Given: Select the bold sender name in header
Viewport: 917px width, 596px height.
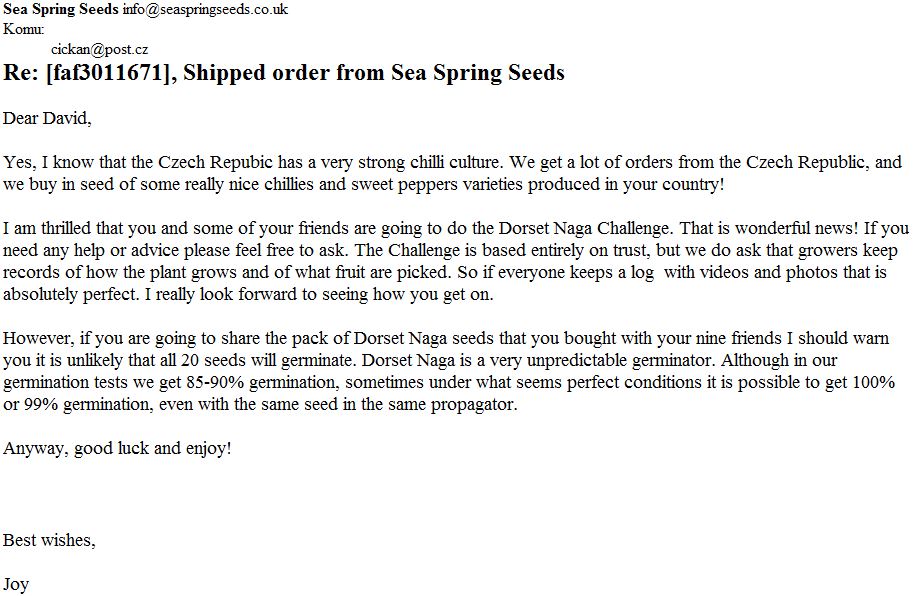Looking at the screenshot, I should (x=60, y=10).
